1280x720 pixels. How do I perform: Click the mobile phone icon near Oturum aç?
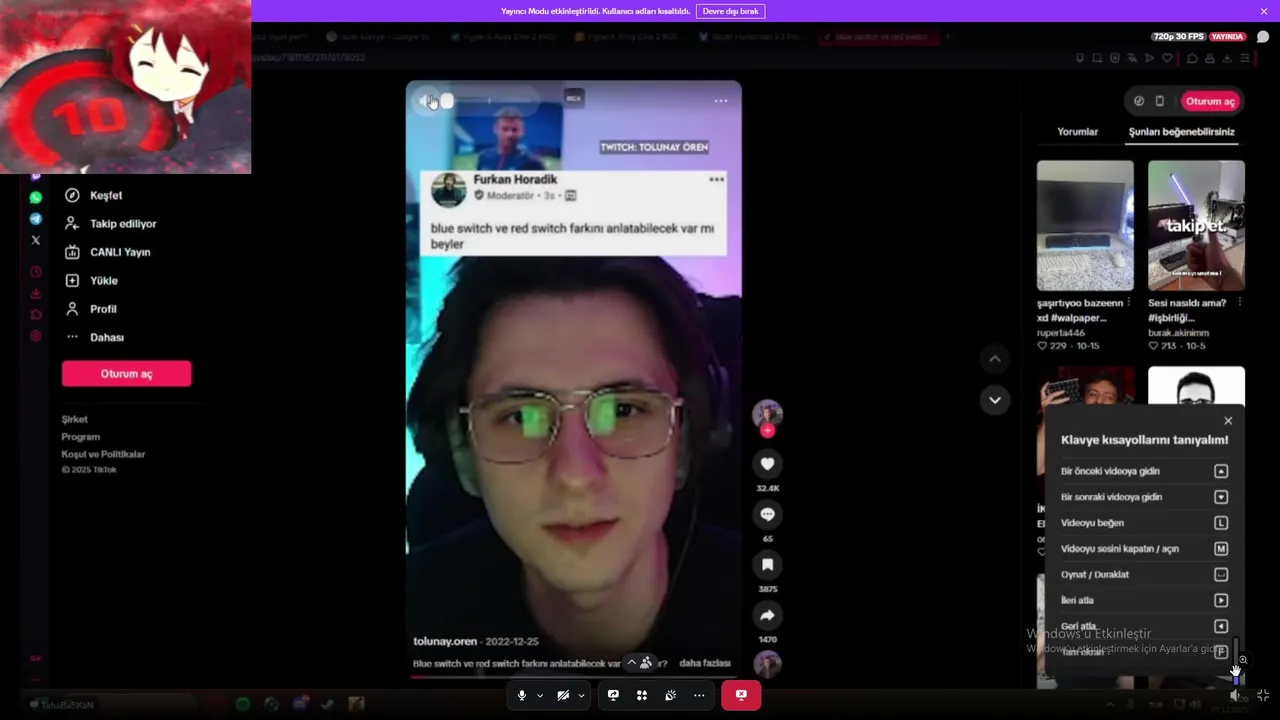pos(1160,101)
